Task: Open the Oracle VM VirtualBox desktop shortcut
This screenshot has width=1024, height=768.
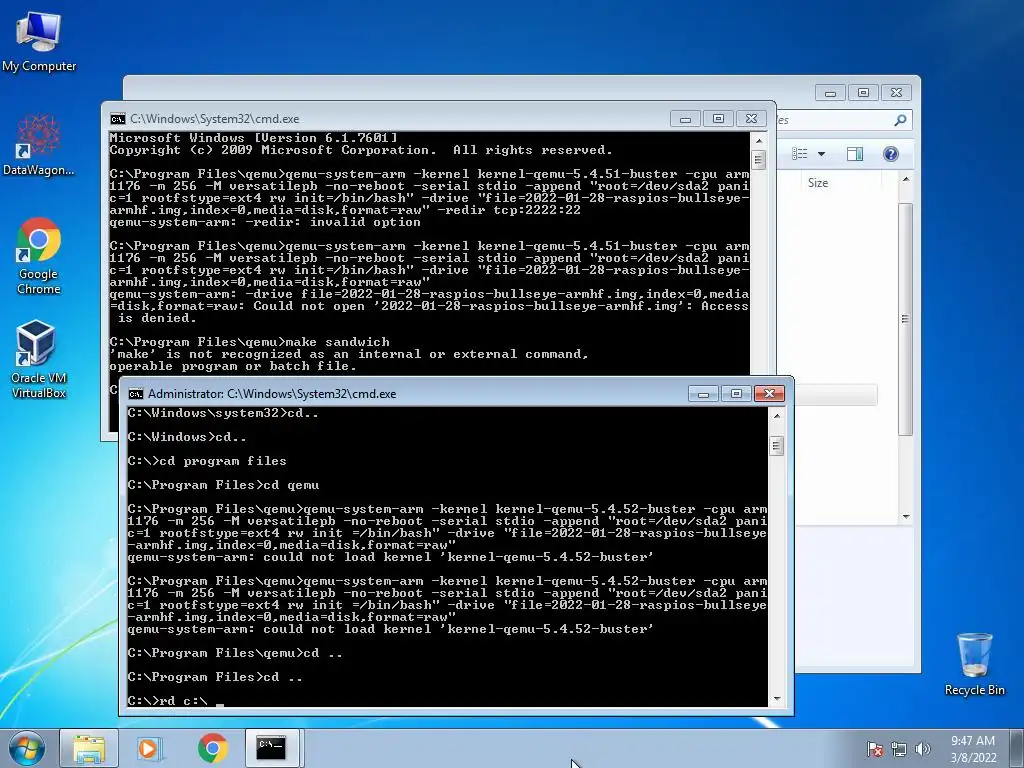Action: (x=39, y=359)
